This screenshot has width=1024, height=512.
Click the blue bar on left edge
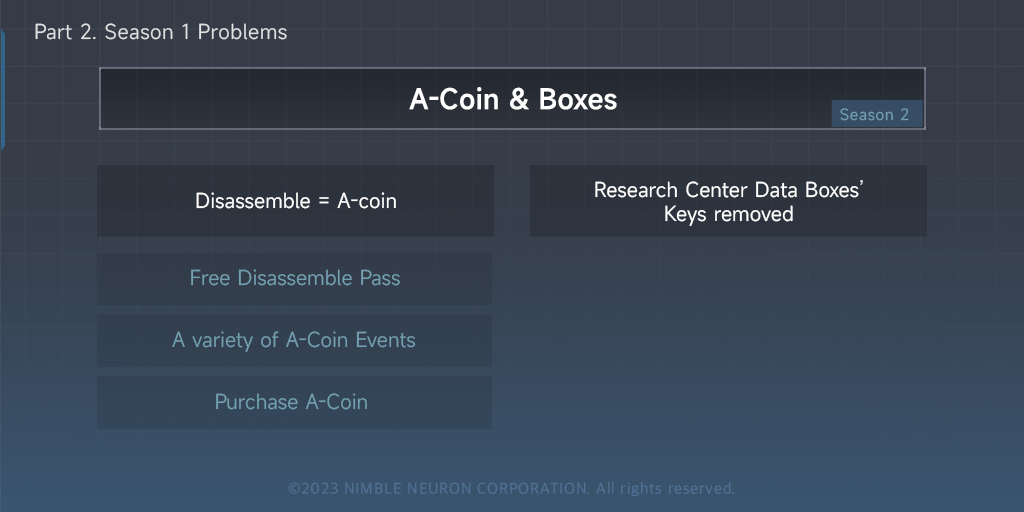(x=2, y=90)
